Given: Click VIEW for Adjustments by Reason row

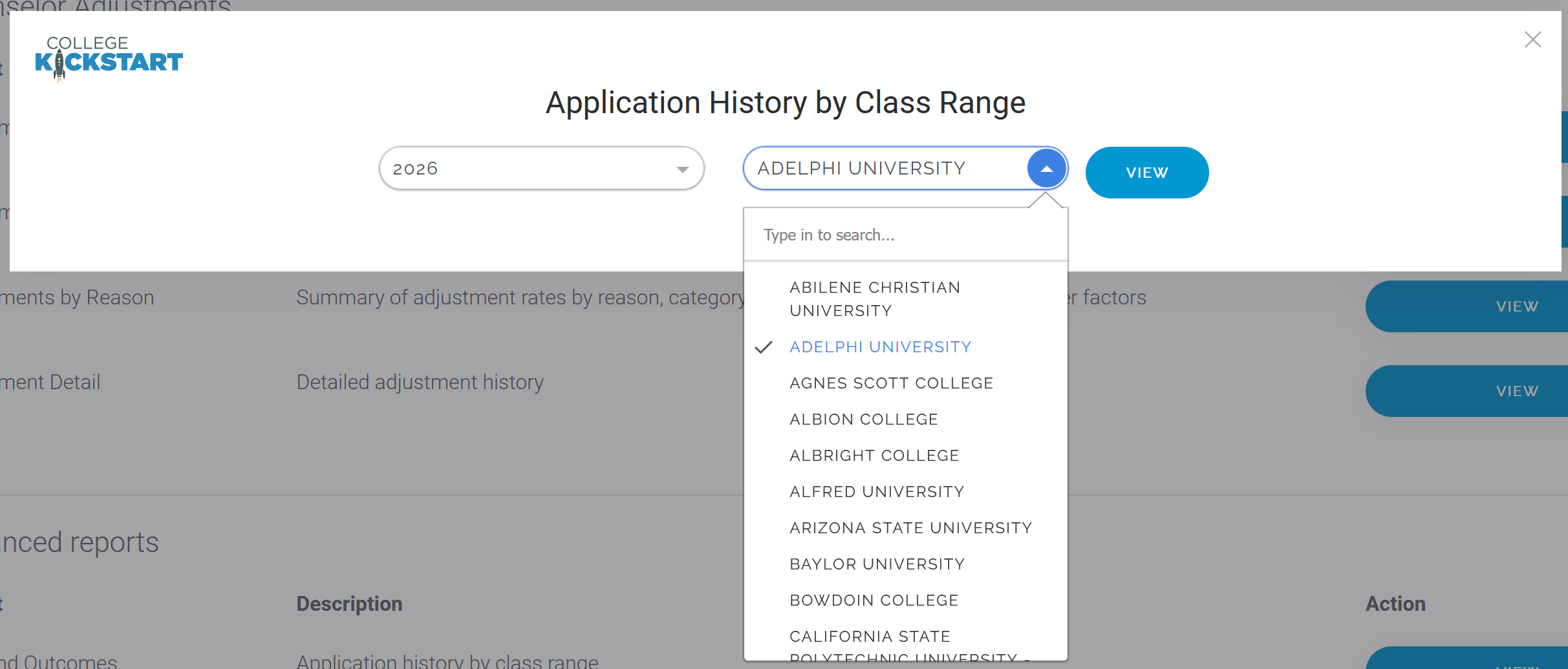Looking at the screenshot, I should [1466, 306].
